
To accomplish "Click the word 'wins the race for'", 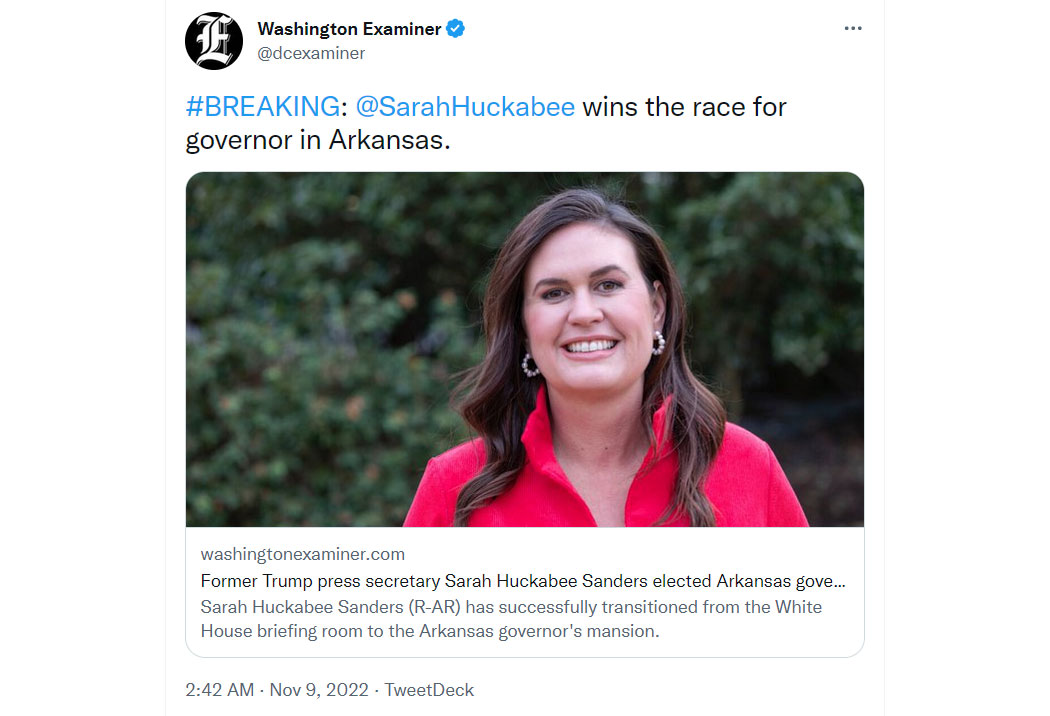I will (684, 106).
